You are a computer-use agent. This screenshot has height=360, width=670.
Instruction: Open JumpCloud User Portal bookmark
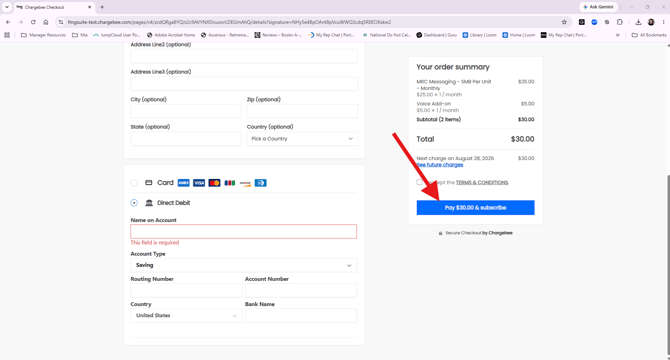coord(116,35)
